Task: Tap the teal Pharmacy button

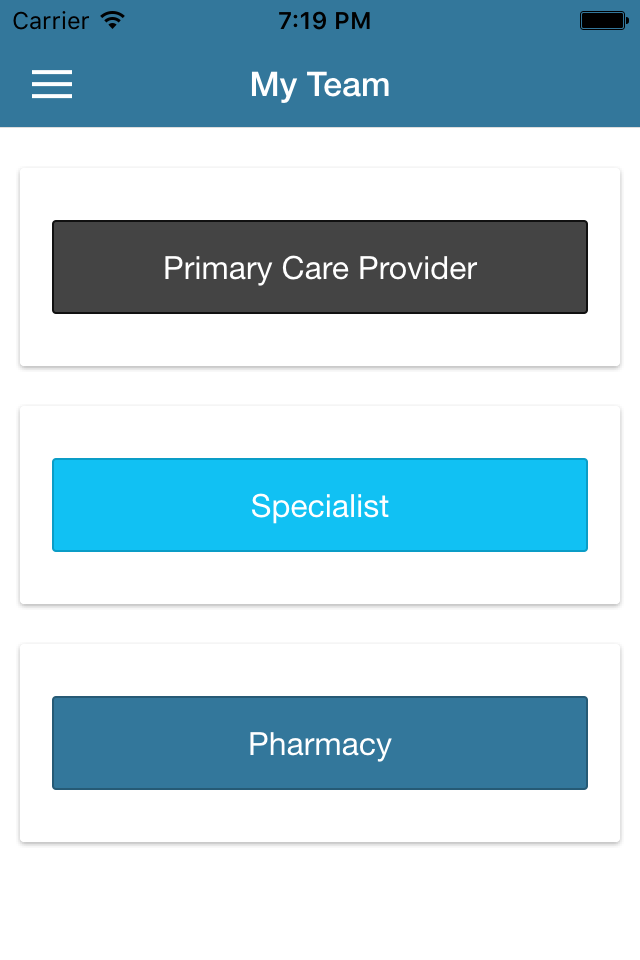Action: click(320, 742)
